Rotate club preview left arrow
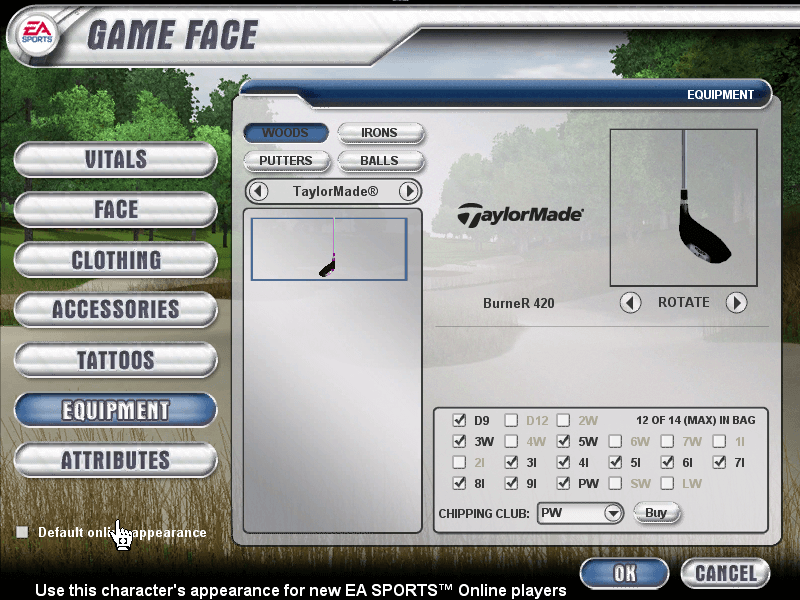 (x=630, y=303)
